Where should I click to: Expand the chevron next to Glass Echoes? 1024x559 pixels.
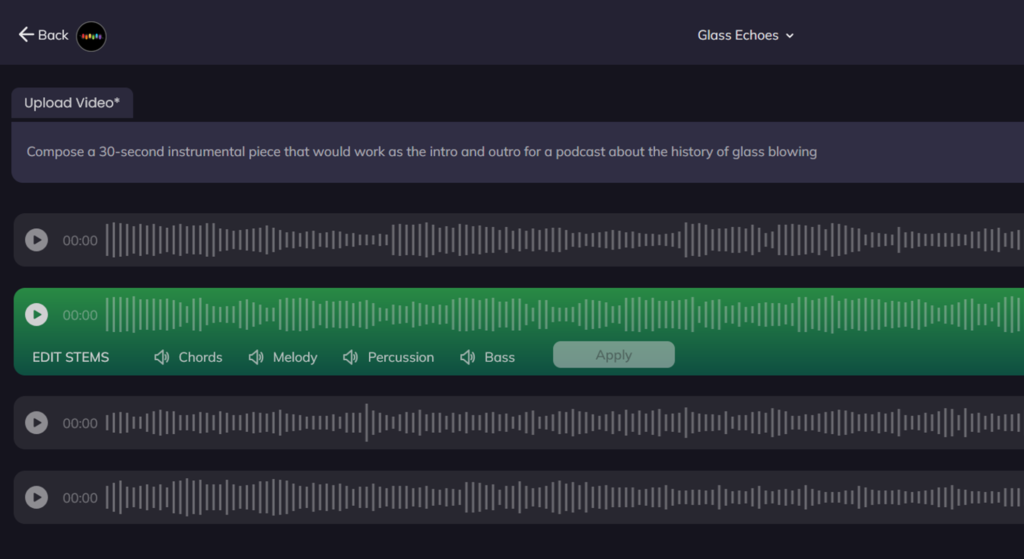coord(790,36)
